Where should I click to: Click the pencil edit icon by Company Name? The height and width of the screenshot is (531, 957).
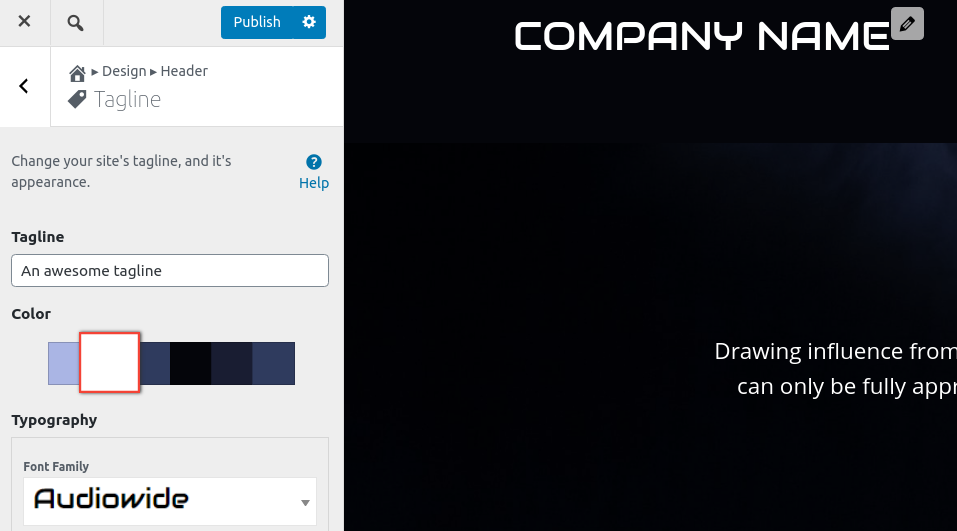coord(907,24)
